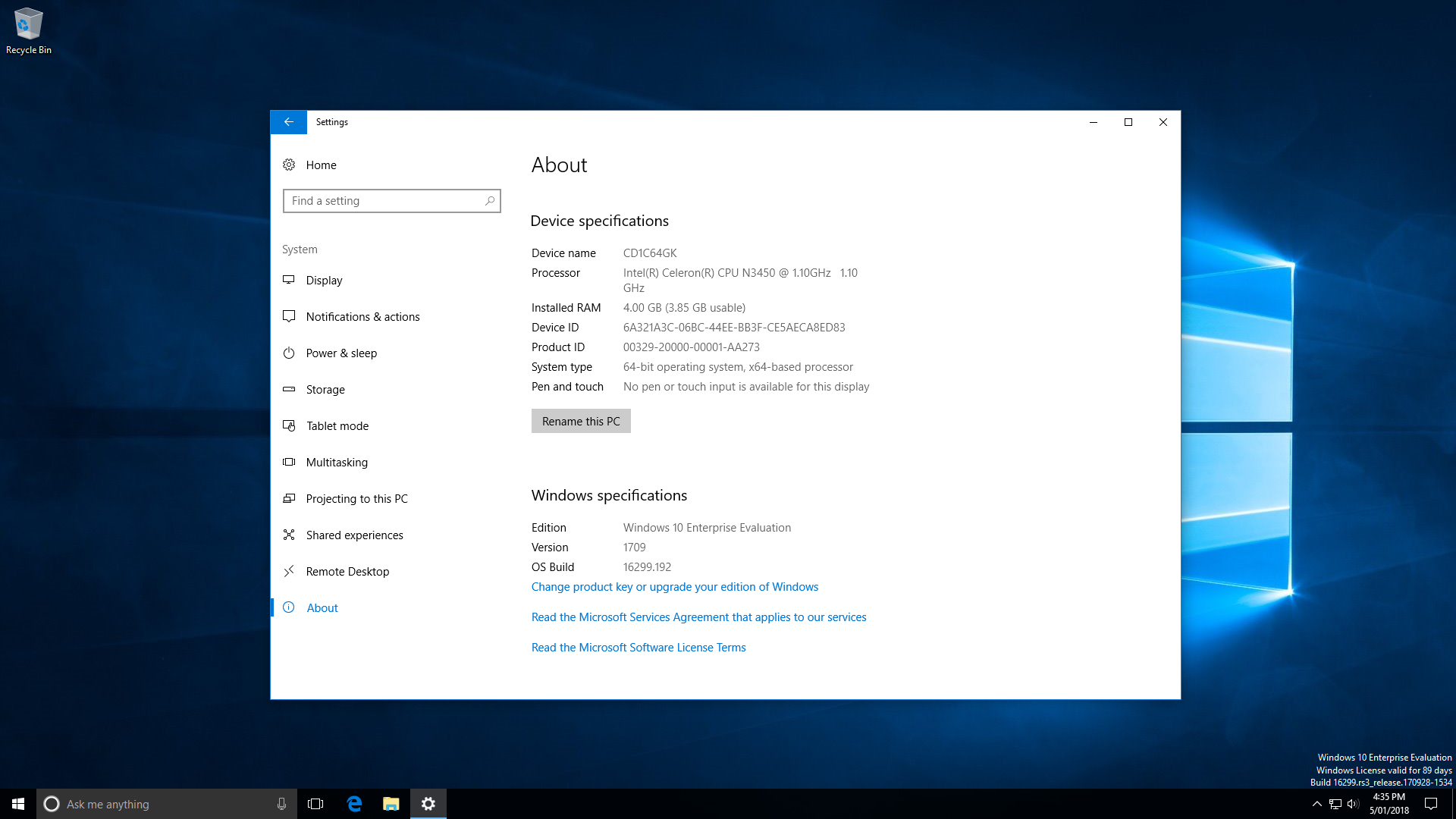Click the OS Build 16299.192 value

(x=647, y=567)
